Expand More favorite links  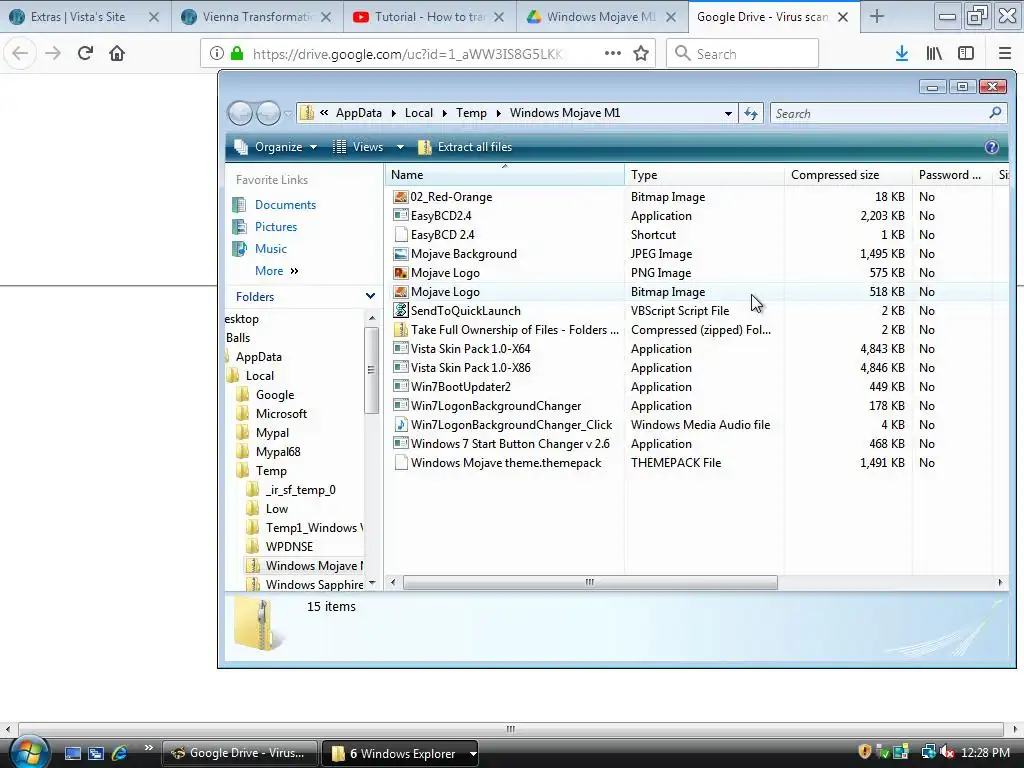pyautogui.click(x=277, y=270)
